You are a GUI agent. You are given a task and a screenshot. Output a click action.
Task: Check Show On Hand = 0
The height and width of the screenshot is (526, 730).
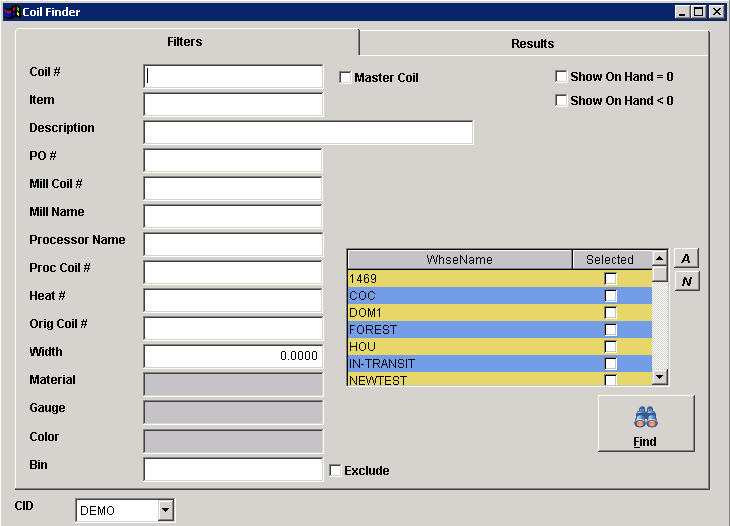coord(561,76)
